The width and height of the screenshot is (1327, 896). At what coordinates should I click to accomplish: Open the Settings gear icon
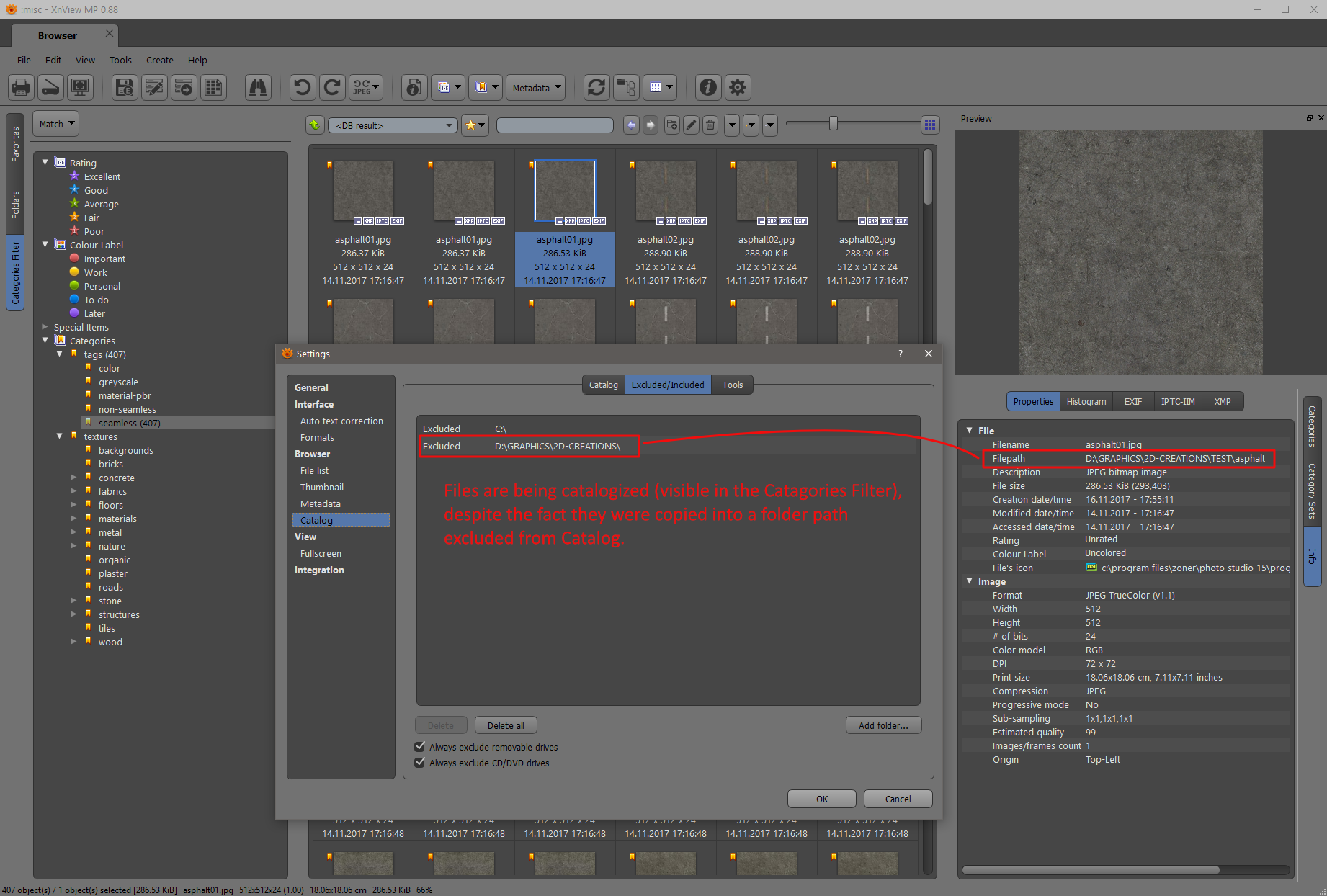[738, 88]
